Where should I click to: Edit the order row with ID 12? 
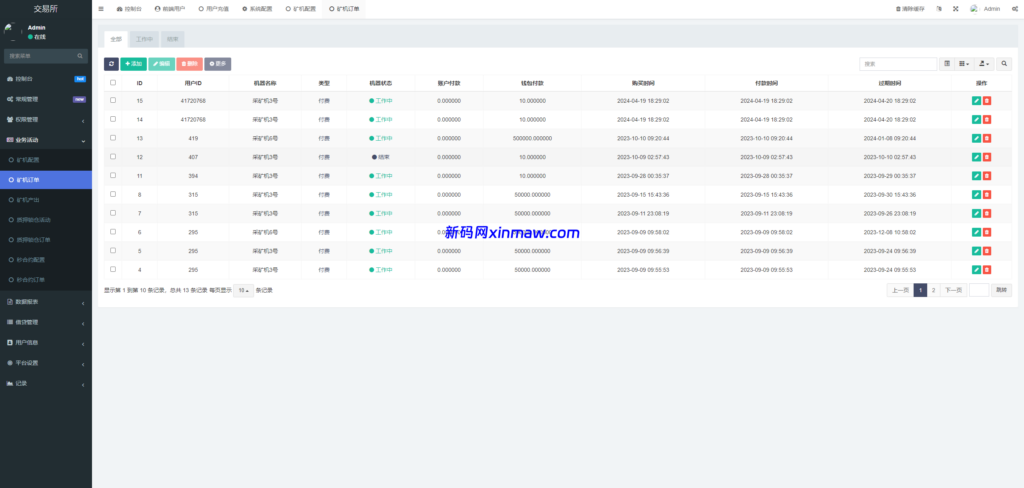click(x=976, y=157)
